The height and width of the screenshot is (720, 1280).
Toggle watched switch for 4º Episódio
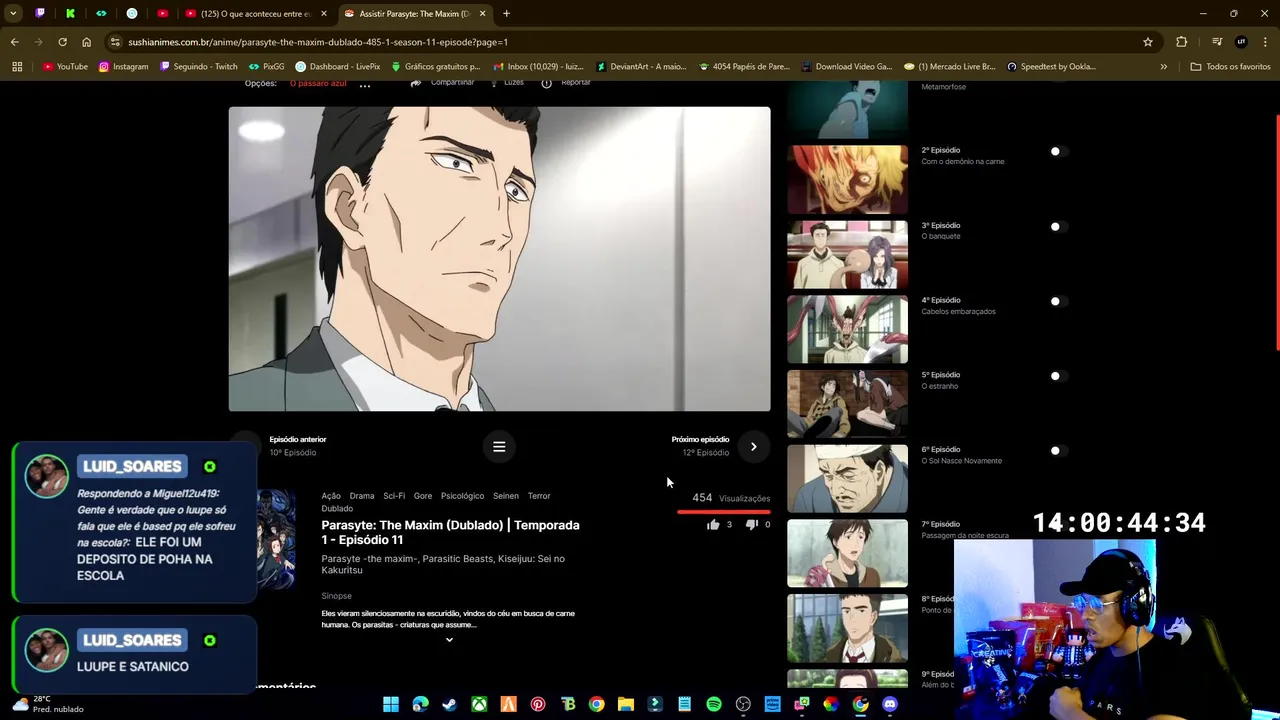pyautogui.click(x=1058, y=301)
